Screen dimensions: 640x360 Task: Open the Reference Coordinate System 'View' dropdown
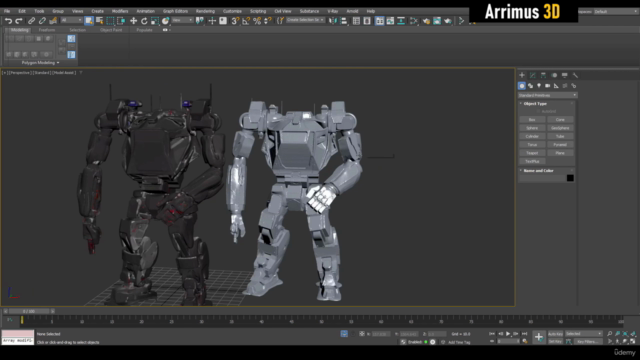(182, 20)
